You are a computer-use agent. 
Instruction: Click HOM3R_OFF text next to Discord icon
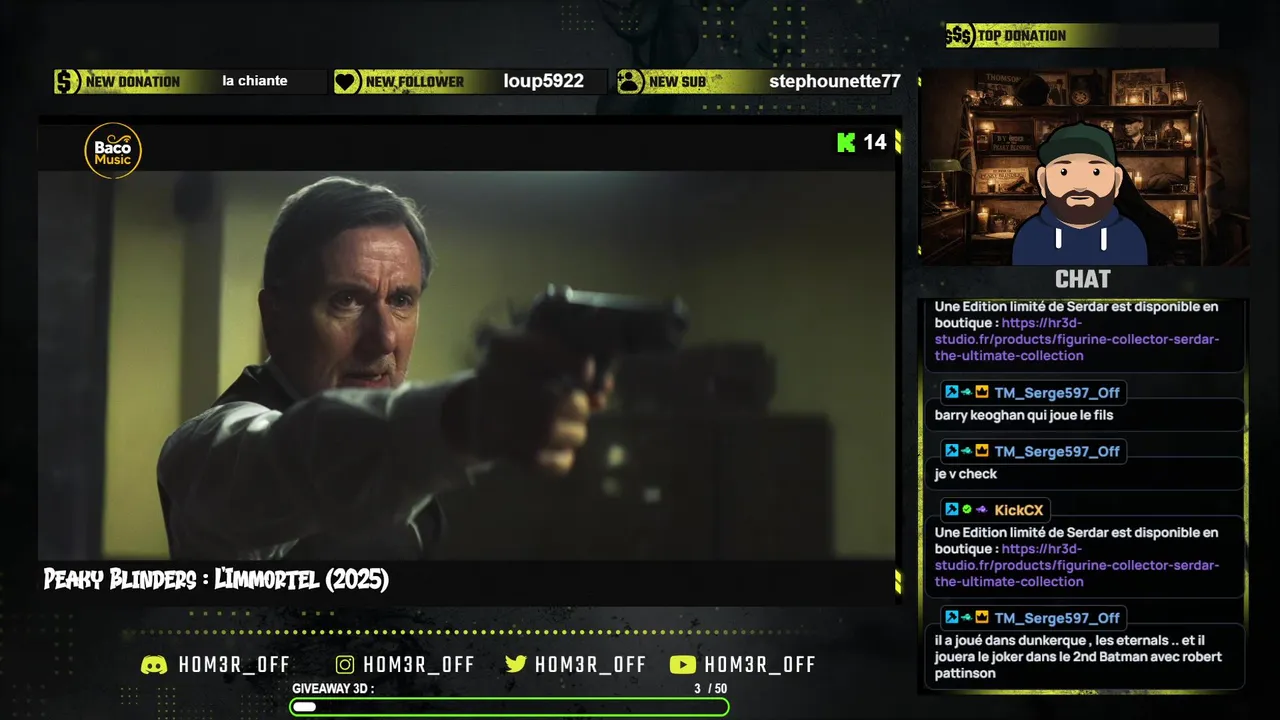[x=235, y=665]
